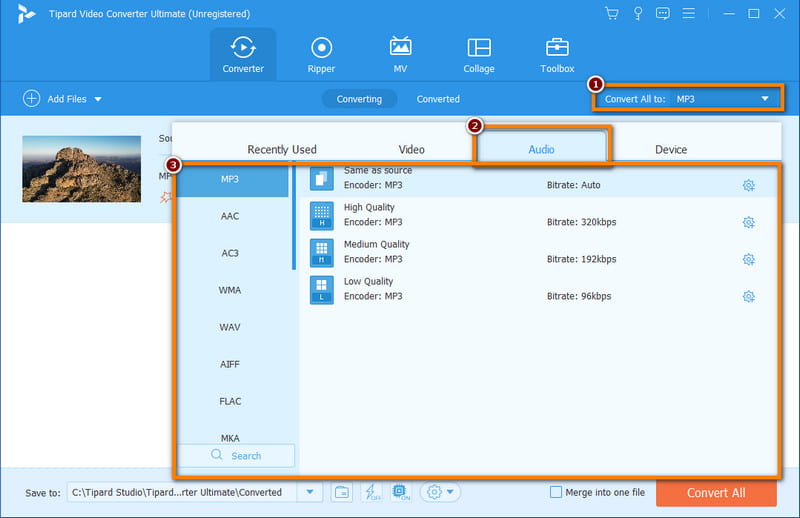The height and width of the screenshot is (518, 800).
Task: Toggle the lightning acceleration OFF icon
Action: pos(371,492)
